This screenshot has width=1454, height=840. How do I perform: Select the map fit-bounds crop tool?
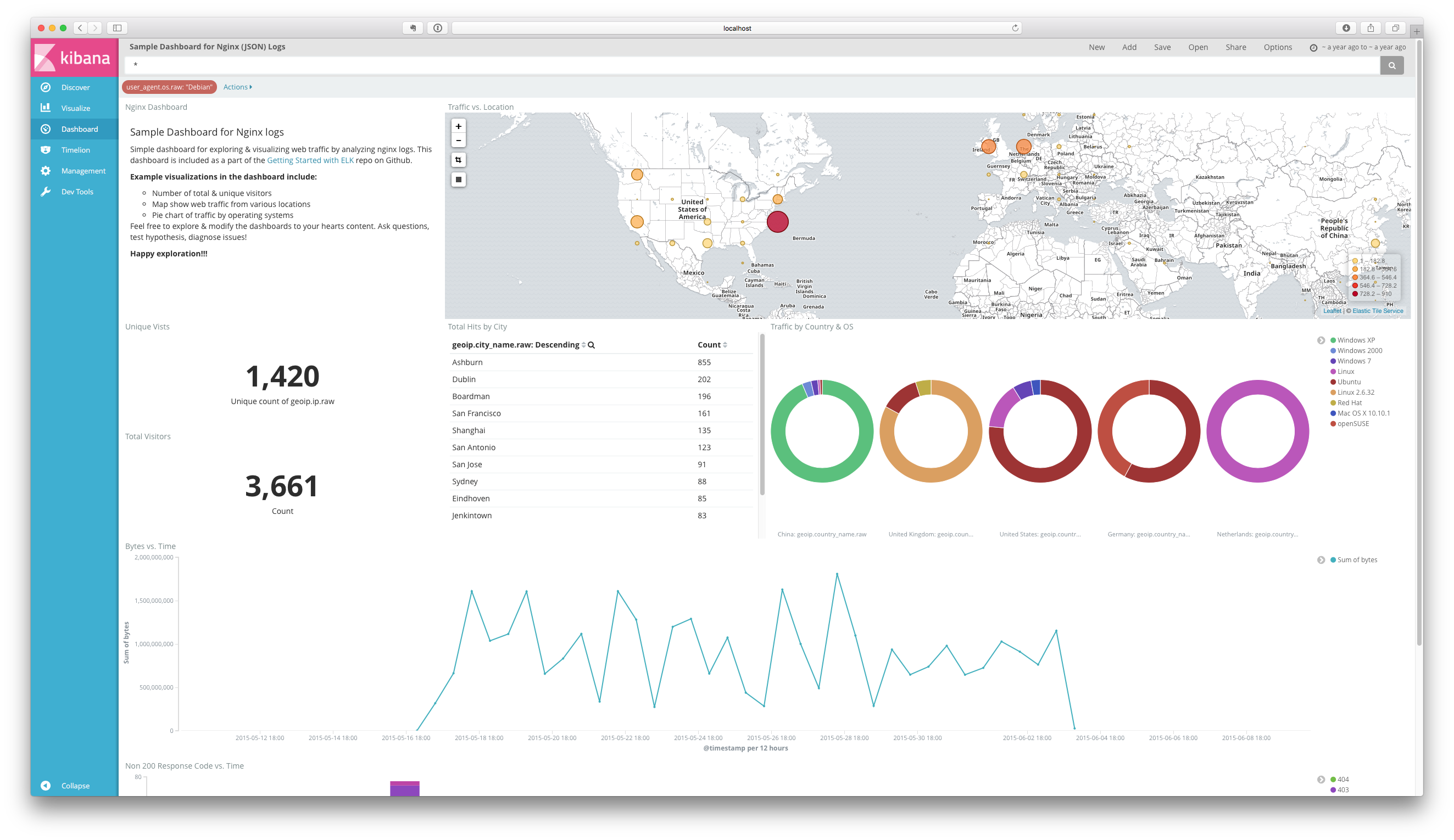(x=458, y=160)
